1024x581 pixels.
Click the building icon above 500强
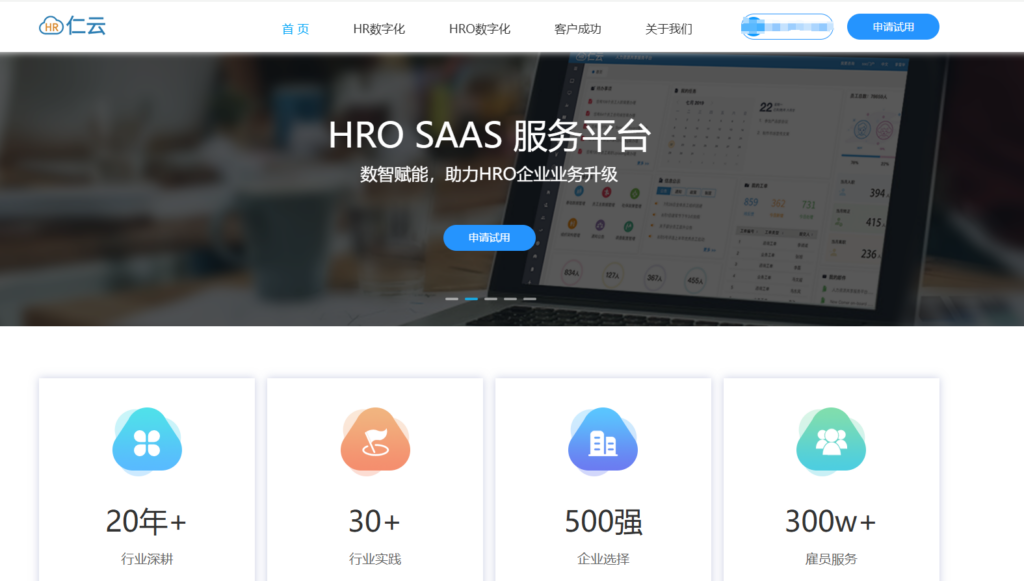(602, 441)
